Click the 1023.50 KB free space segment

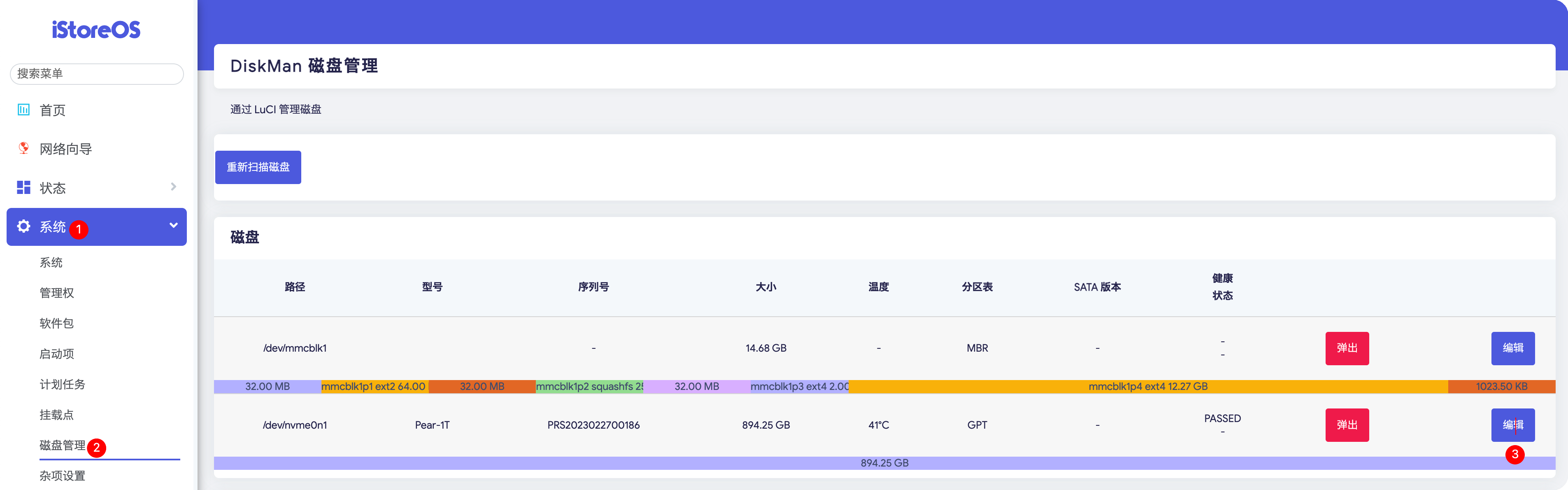(x=1502, y=387)
